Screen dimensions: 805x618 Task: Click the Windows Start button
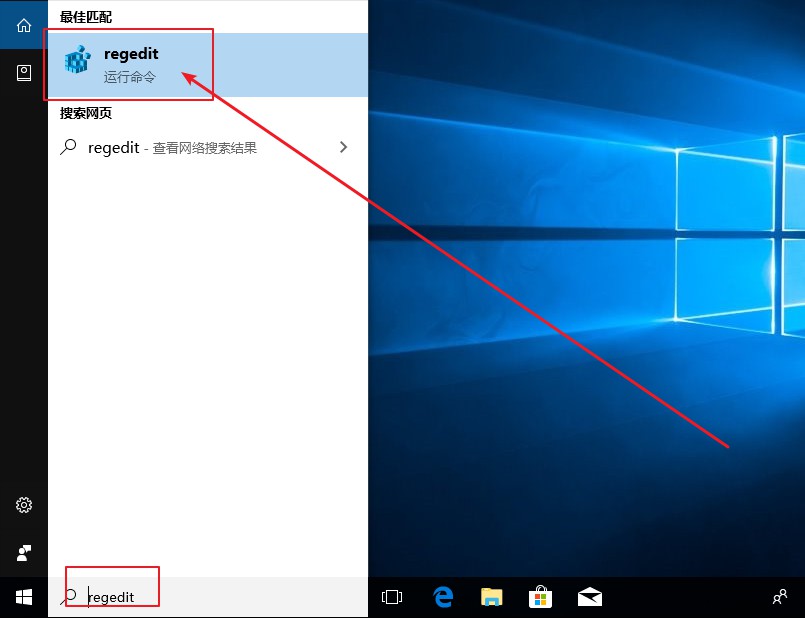click(24, 597)
